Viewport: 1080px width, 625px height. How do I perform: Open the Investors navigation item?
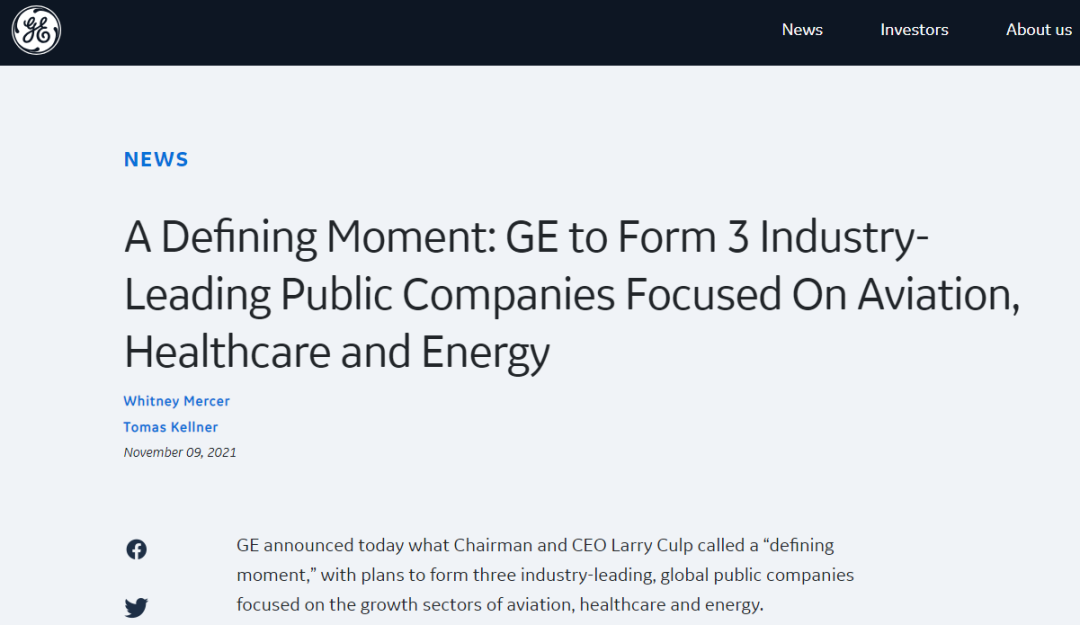point(914,30)
